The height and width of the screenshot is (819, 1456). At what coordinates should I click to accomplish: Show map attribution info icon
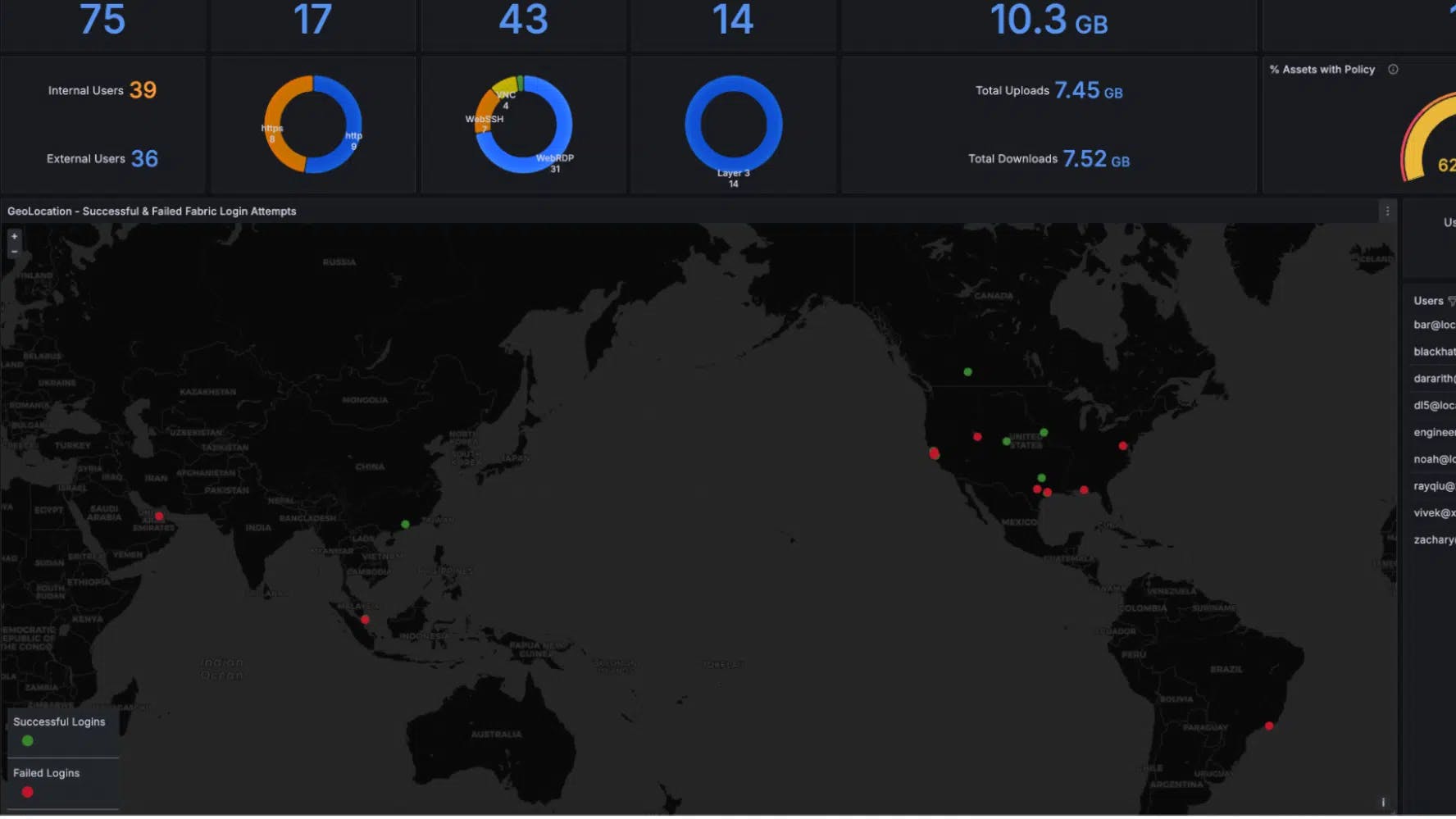pos(1383,803)
